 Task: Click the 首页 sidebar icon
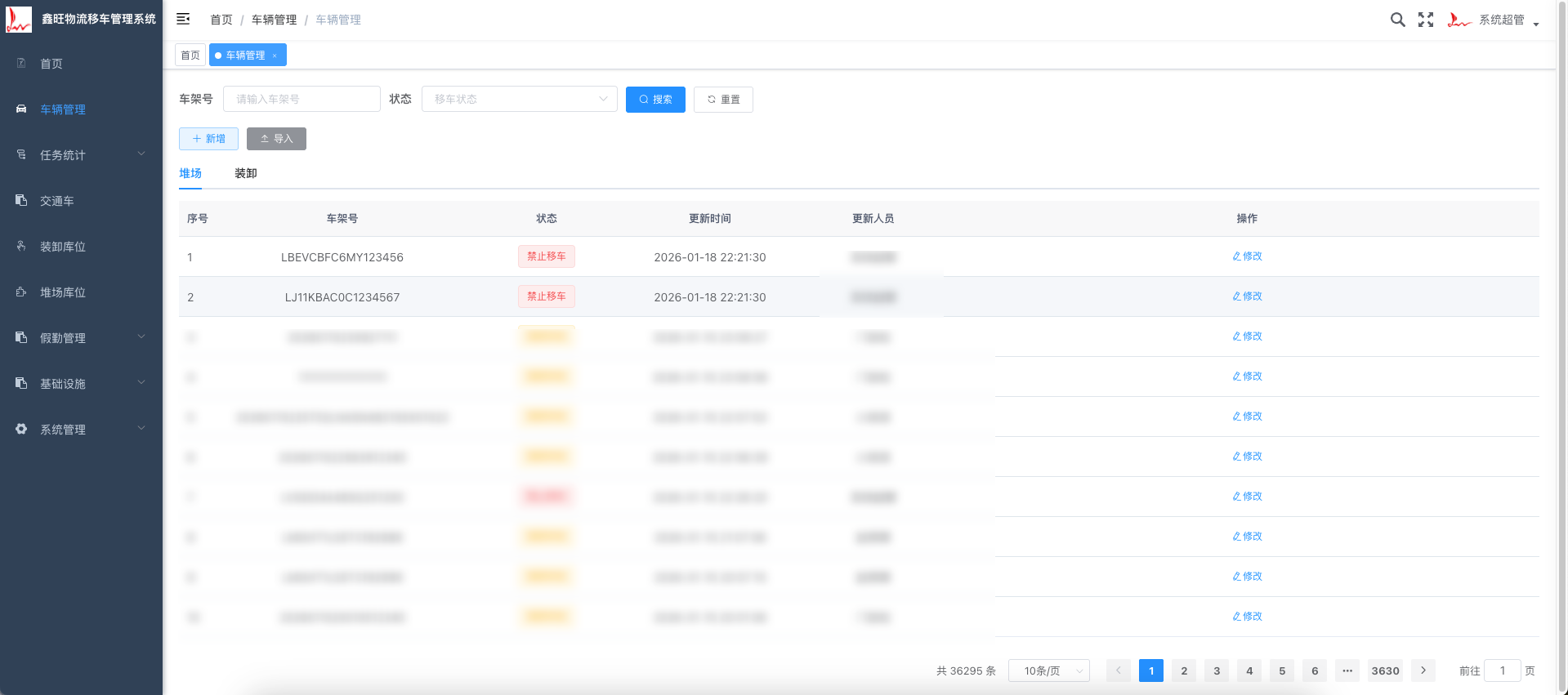21,63
